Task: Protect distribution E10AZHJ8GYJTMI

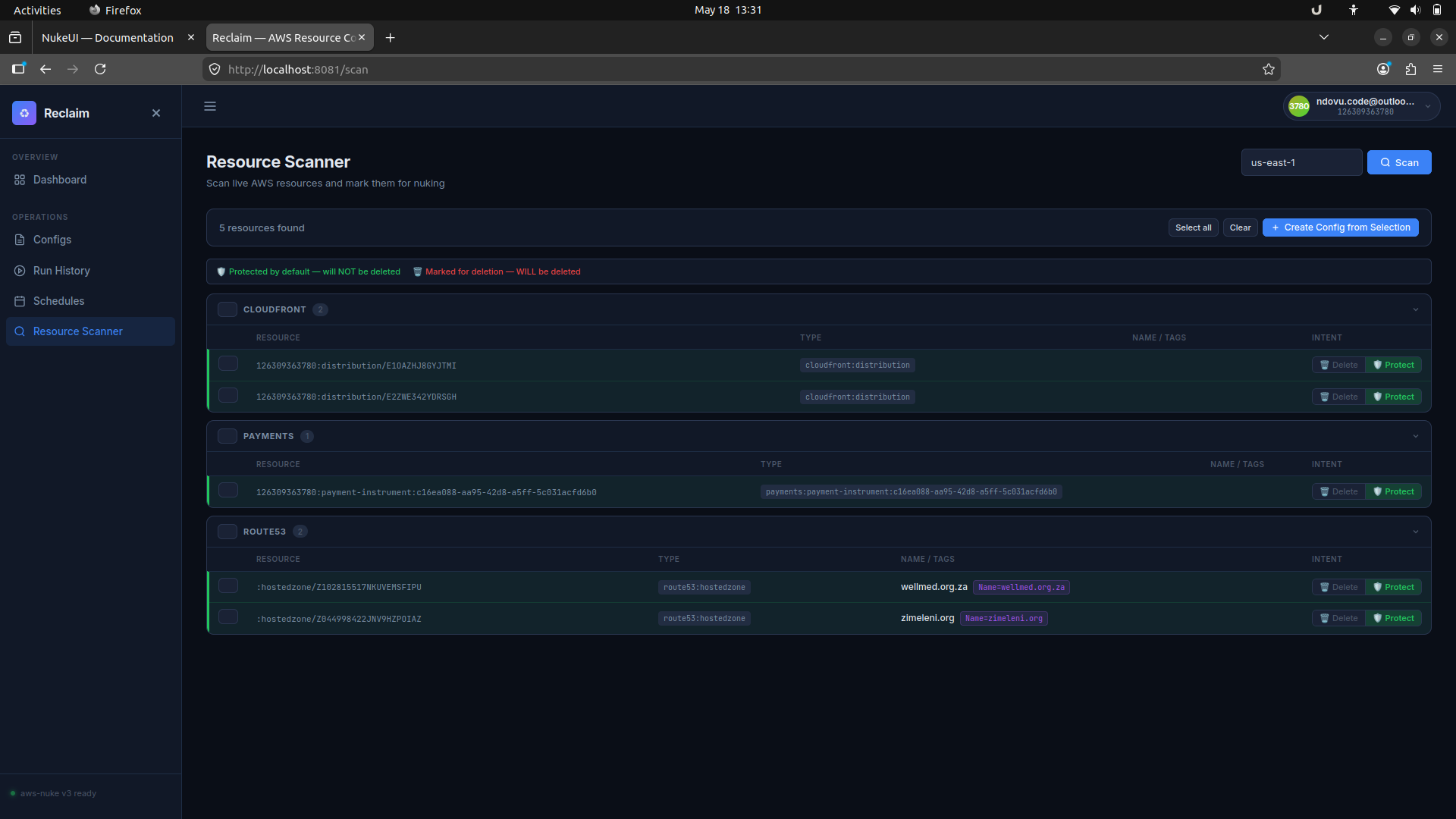Action: point(1393,365)
